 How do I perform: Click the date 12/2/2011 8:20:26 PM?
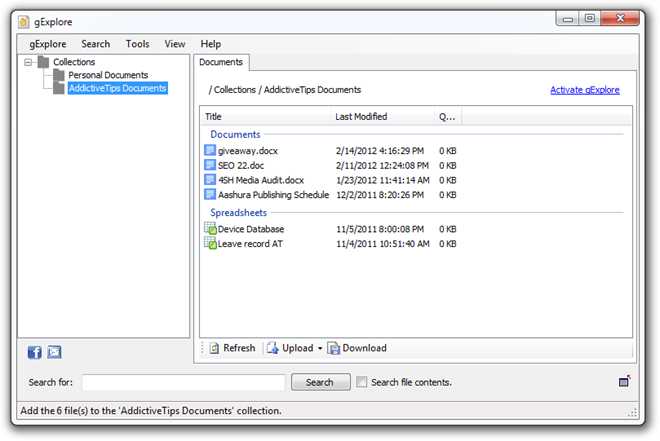click(x=380, y=195)
